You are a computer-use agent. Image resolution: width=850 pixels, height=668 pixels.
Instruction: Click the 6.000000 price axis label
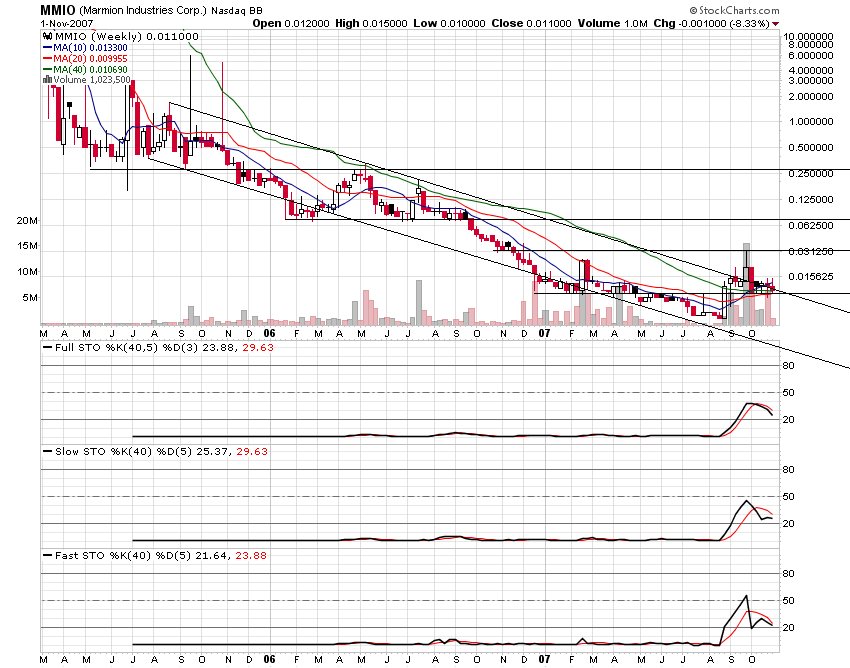(x=810, y=56)
